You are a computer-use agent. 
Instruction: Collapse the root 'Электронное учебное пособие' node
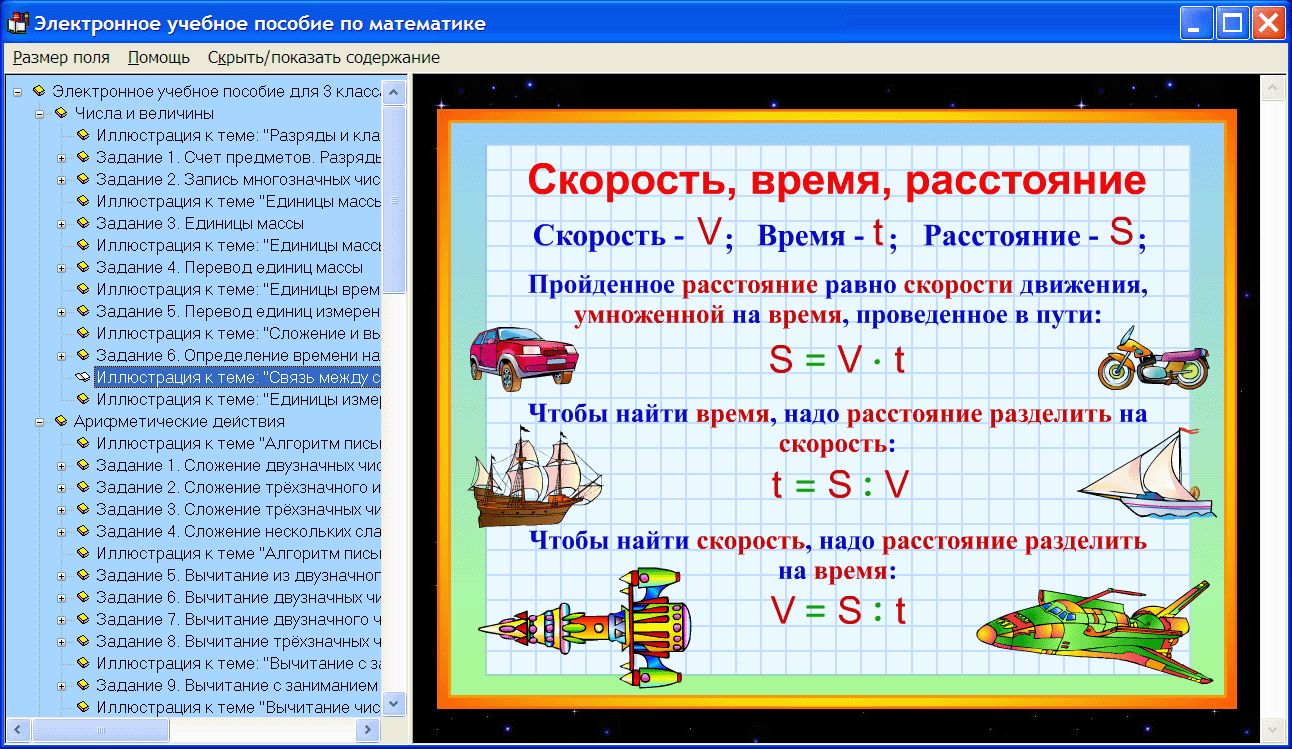pos(18,92)
